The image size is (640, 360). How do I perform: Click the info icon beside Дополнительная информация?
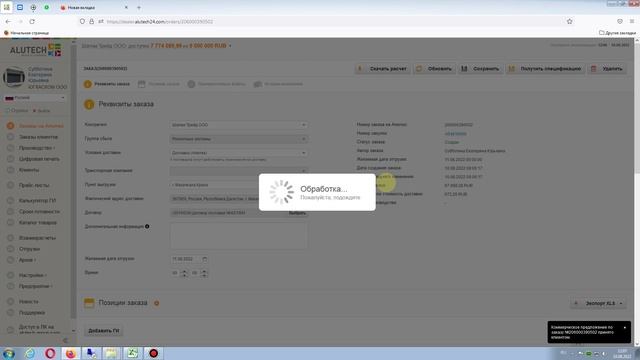tap(147, 226)
